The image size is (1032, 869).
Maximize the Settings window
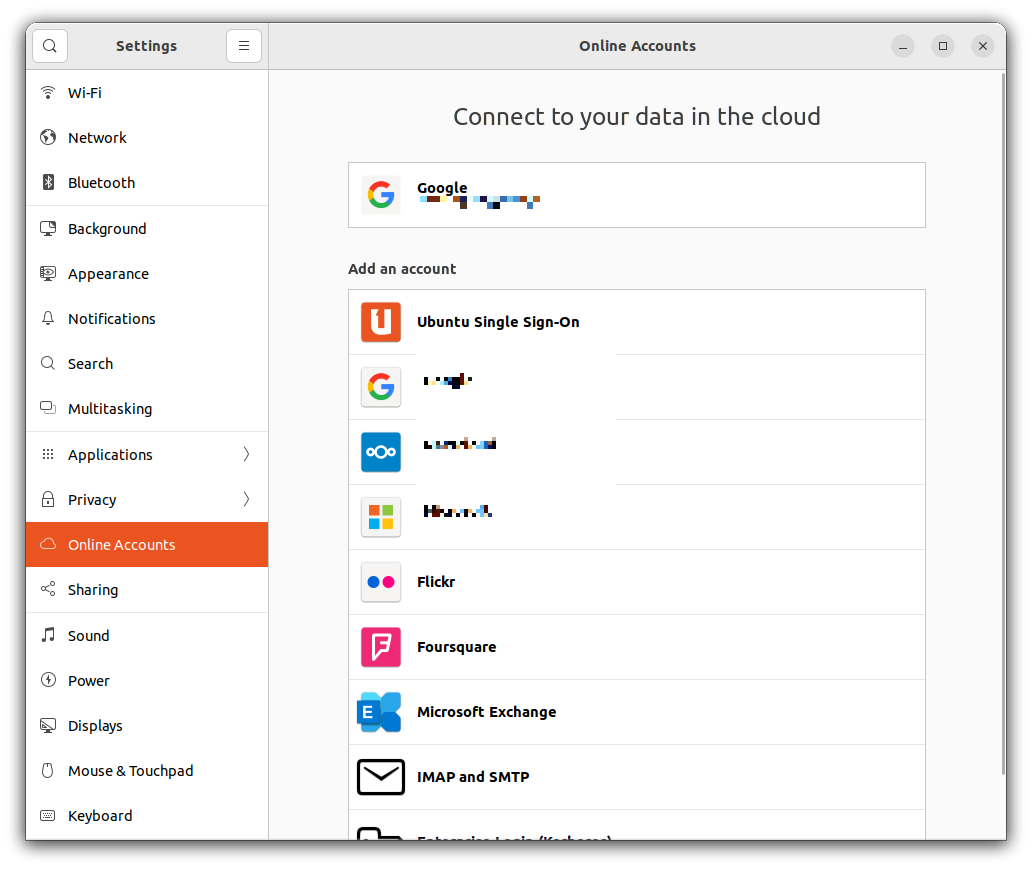pos(942,46)
